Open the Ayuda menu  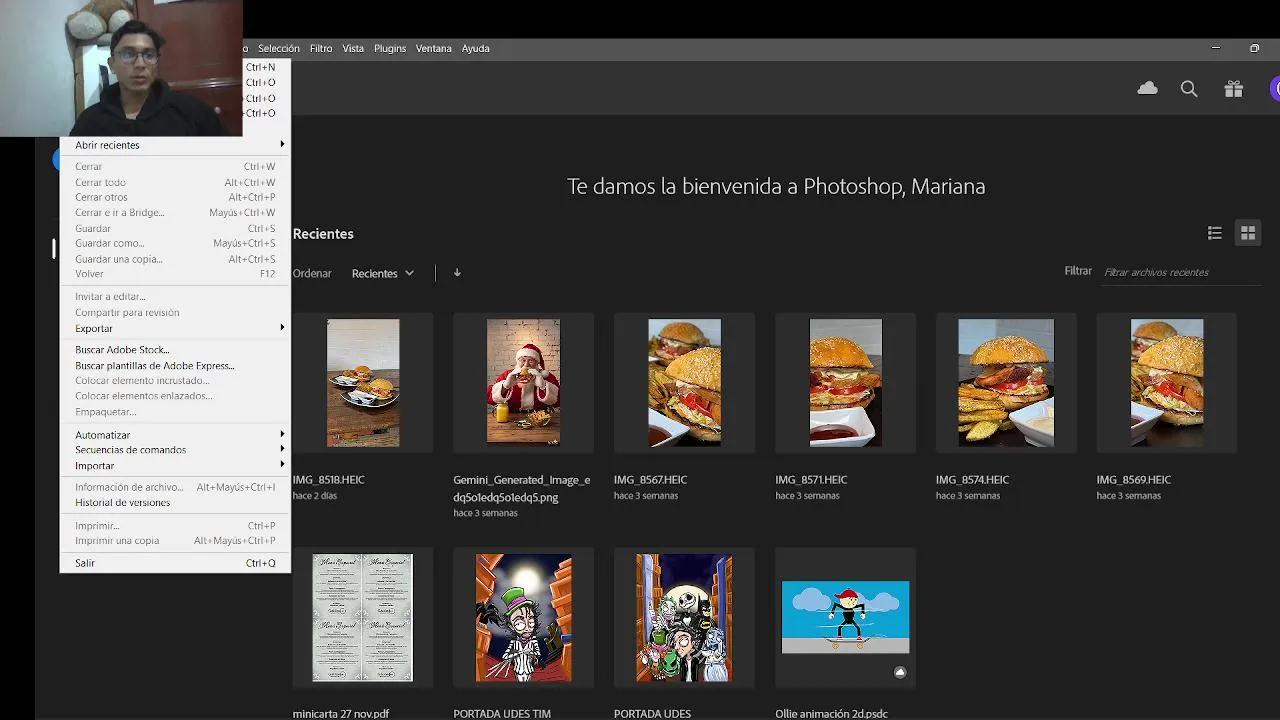click(x=475, y=48)
